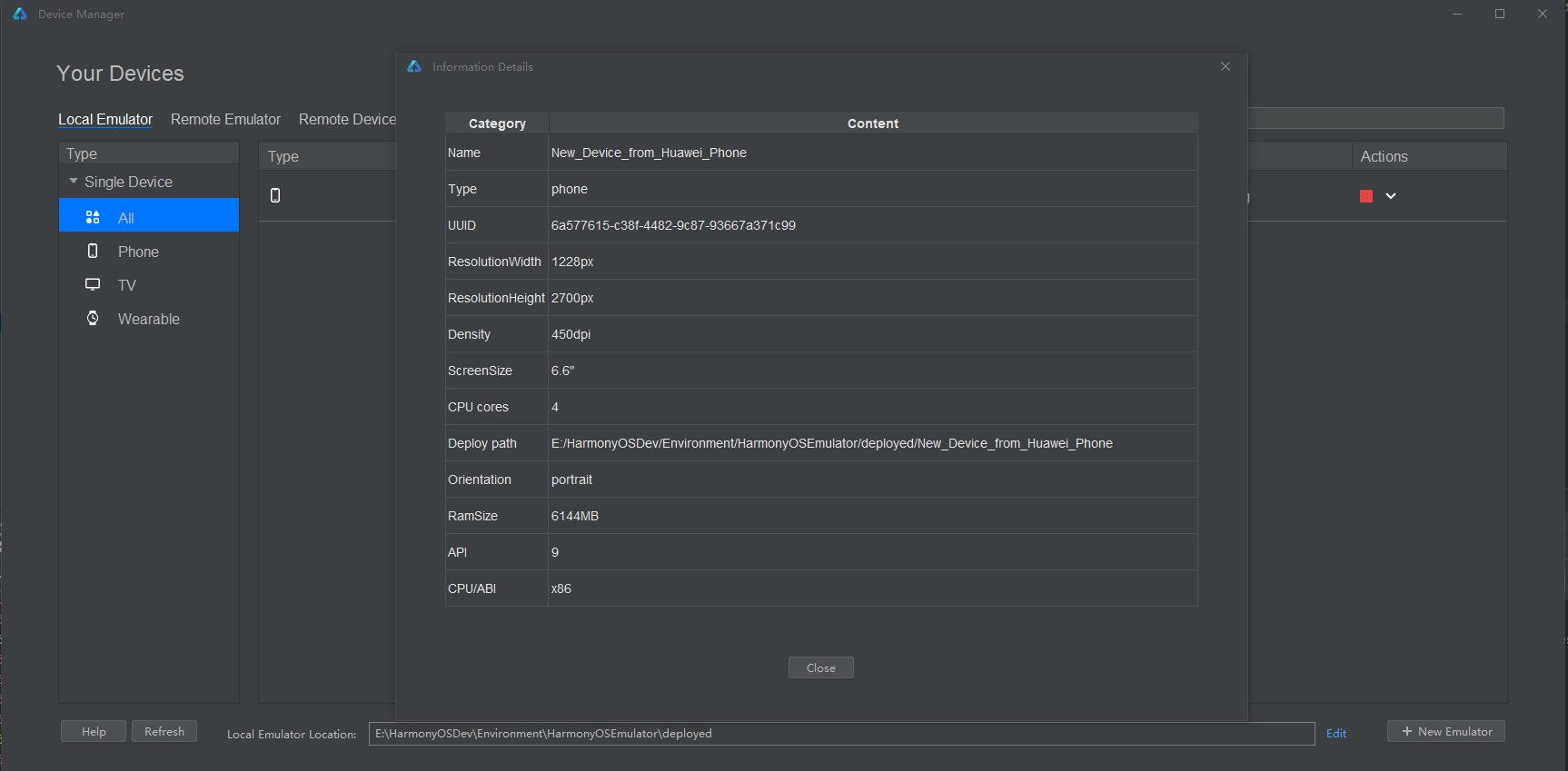Click the API label cell
Image resolution: width=1568 pixels, height=771 pixels.
tap(497, 552)
